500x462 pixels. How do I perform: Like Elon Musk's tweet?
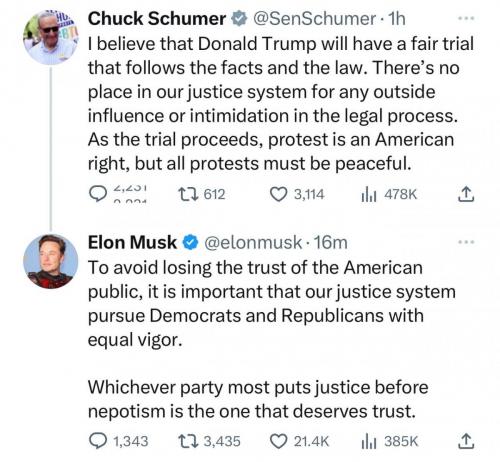(x=278, y=441)
